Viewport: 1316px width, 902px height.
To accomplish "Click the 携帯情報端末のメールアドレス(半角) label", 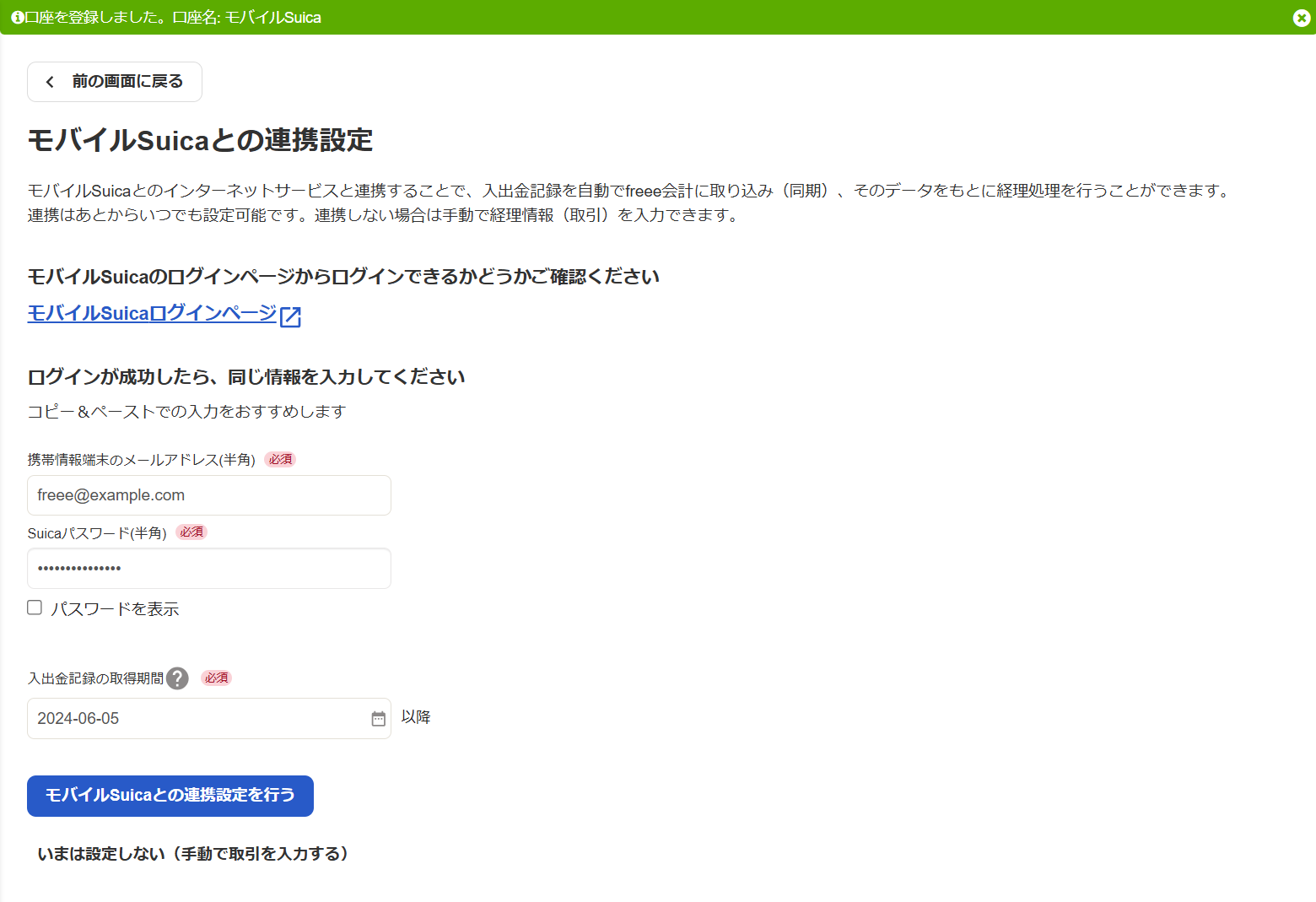I will (x=141, y=460).
